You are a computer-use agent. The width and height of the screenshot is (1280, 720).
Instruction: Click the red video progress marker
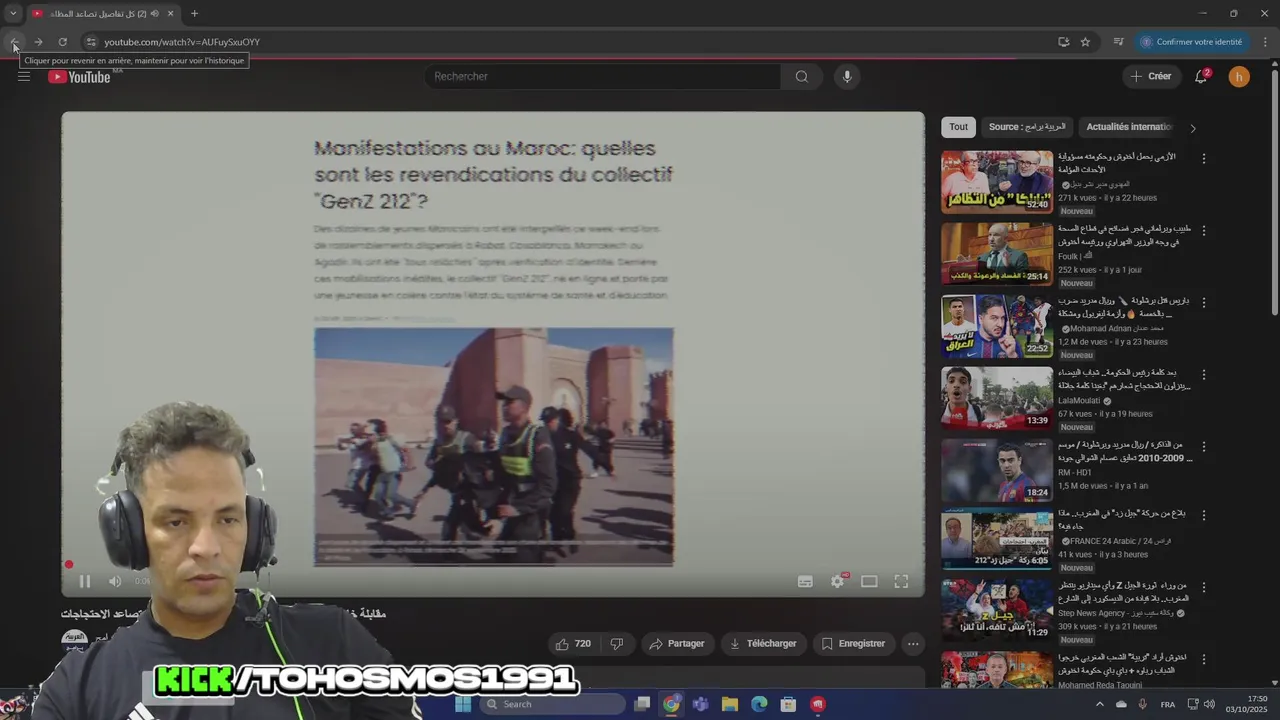[x=69, y=565]
